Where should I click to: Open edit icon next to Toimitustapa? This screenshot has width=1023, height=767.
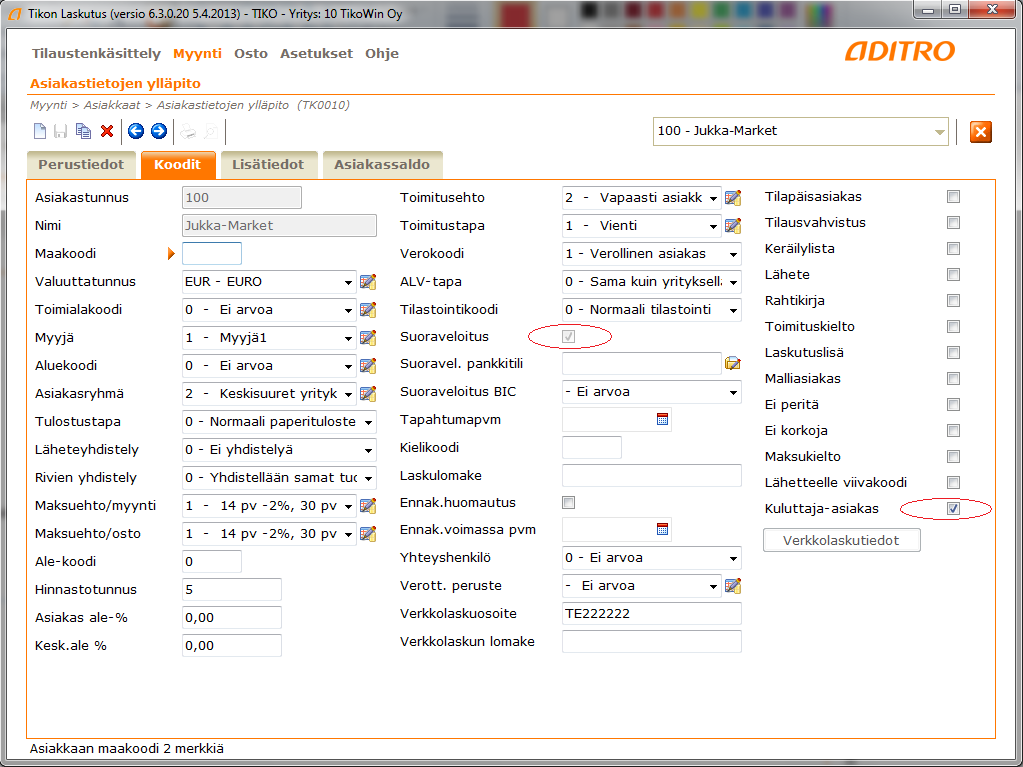coord(733,226)
